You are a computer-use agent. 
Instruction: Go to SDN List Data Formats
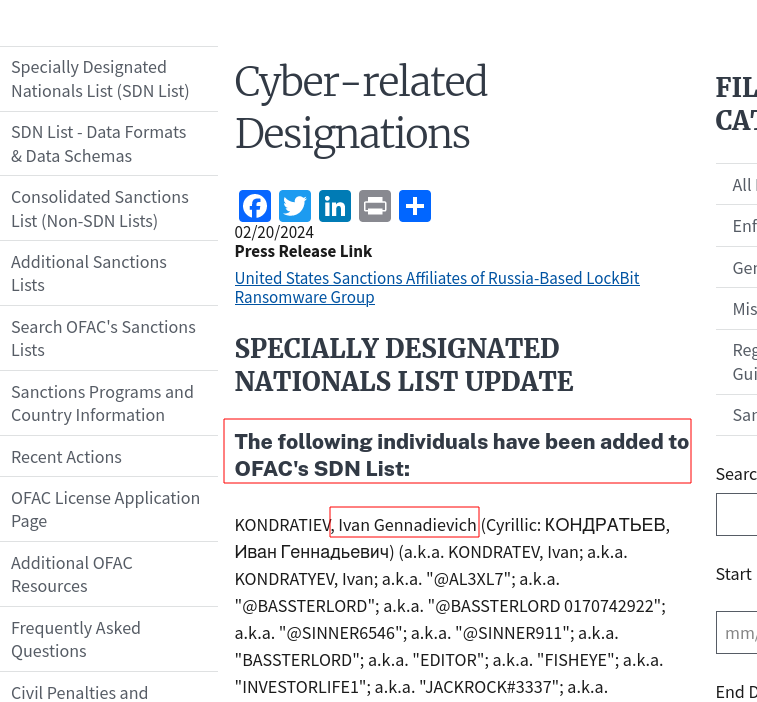[x=98, y=144]
